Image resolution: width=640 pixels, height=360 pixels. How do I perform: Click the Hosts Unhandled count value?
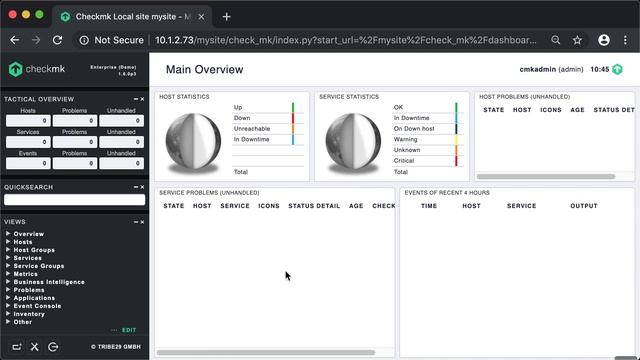pos(122,121)
